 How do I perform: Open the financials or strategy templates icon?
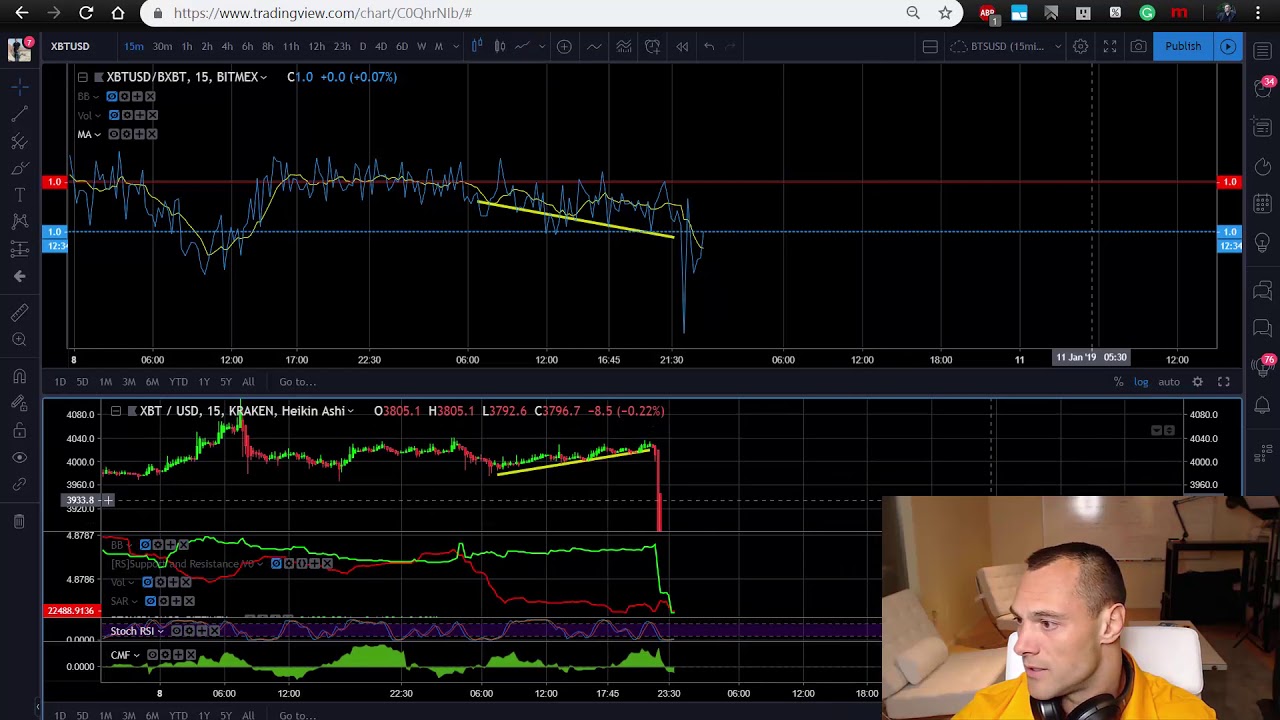[x=624, y=46]
